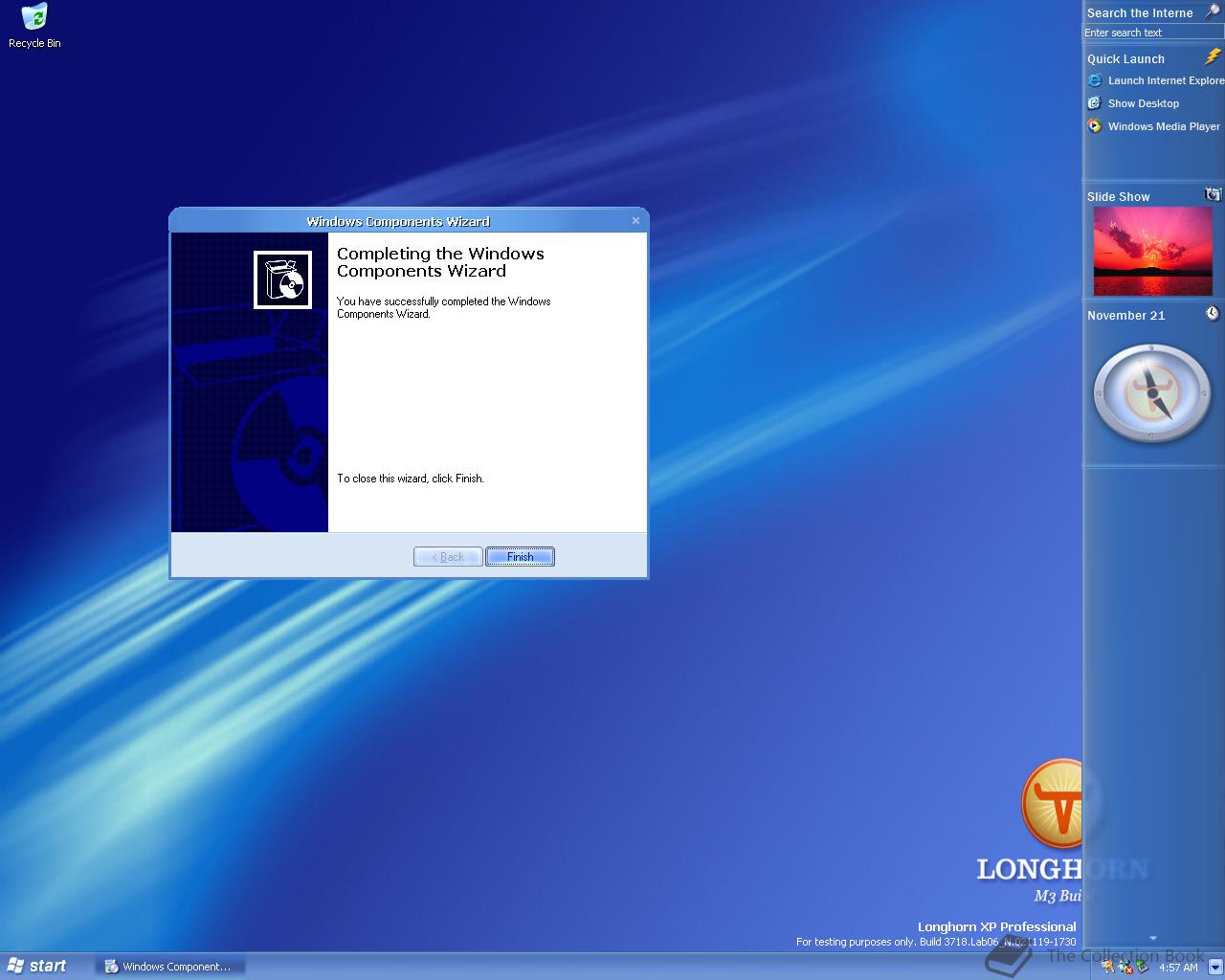This screenshot has height=980, width=1225.
Task: Click the Slide Show camera icon
Action: (x=1213, y=194)
